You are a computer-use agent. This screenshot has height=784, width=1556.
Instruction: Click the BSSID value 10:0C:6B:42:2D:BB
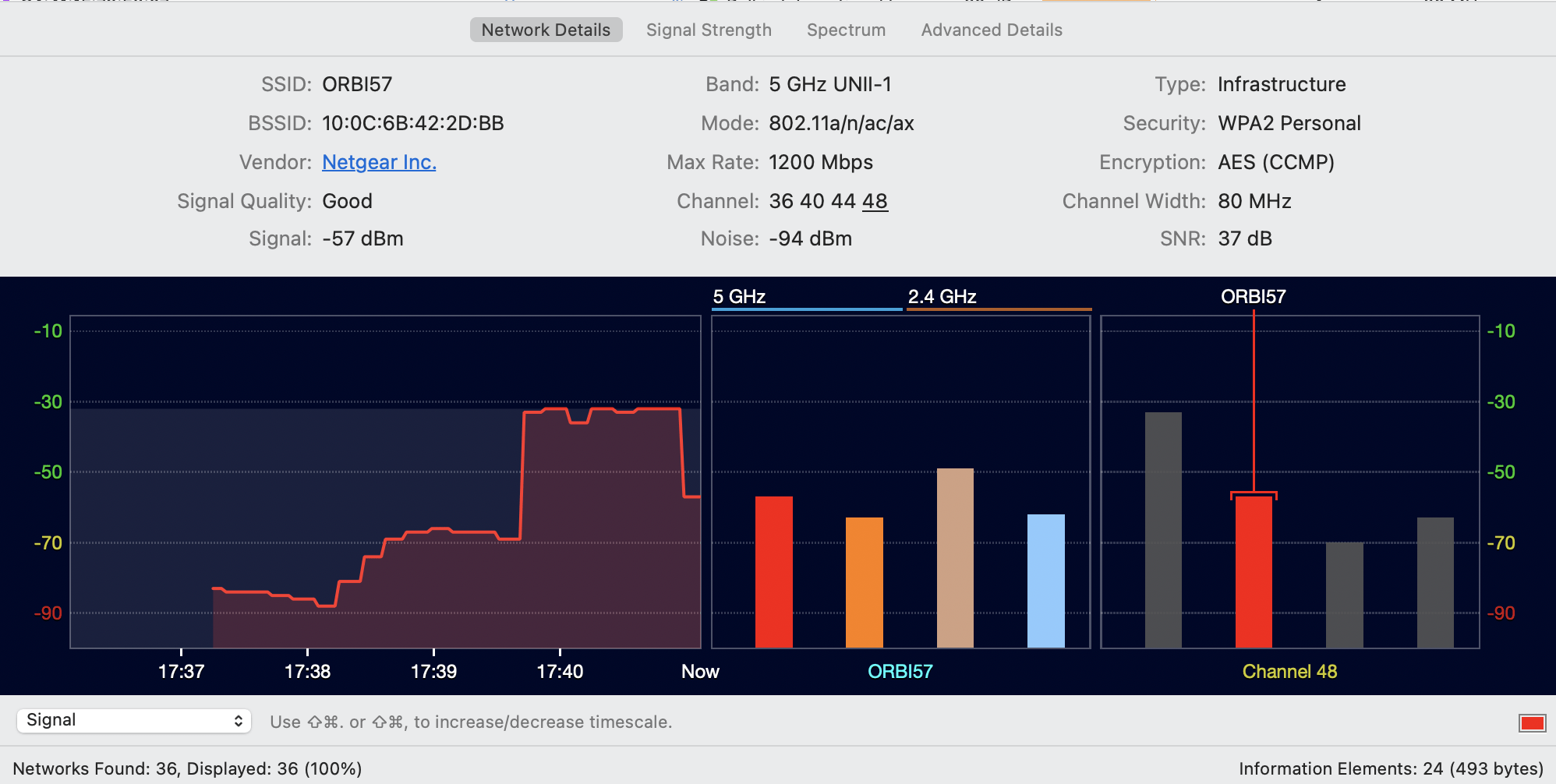coord(412,123)
